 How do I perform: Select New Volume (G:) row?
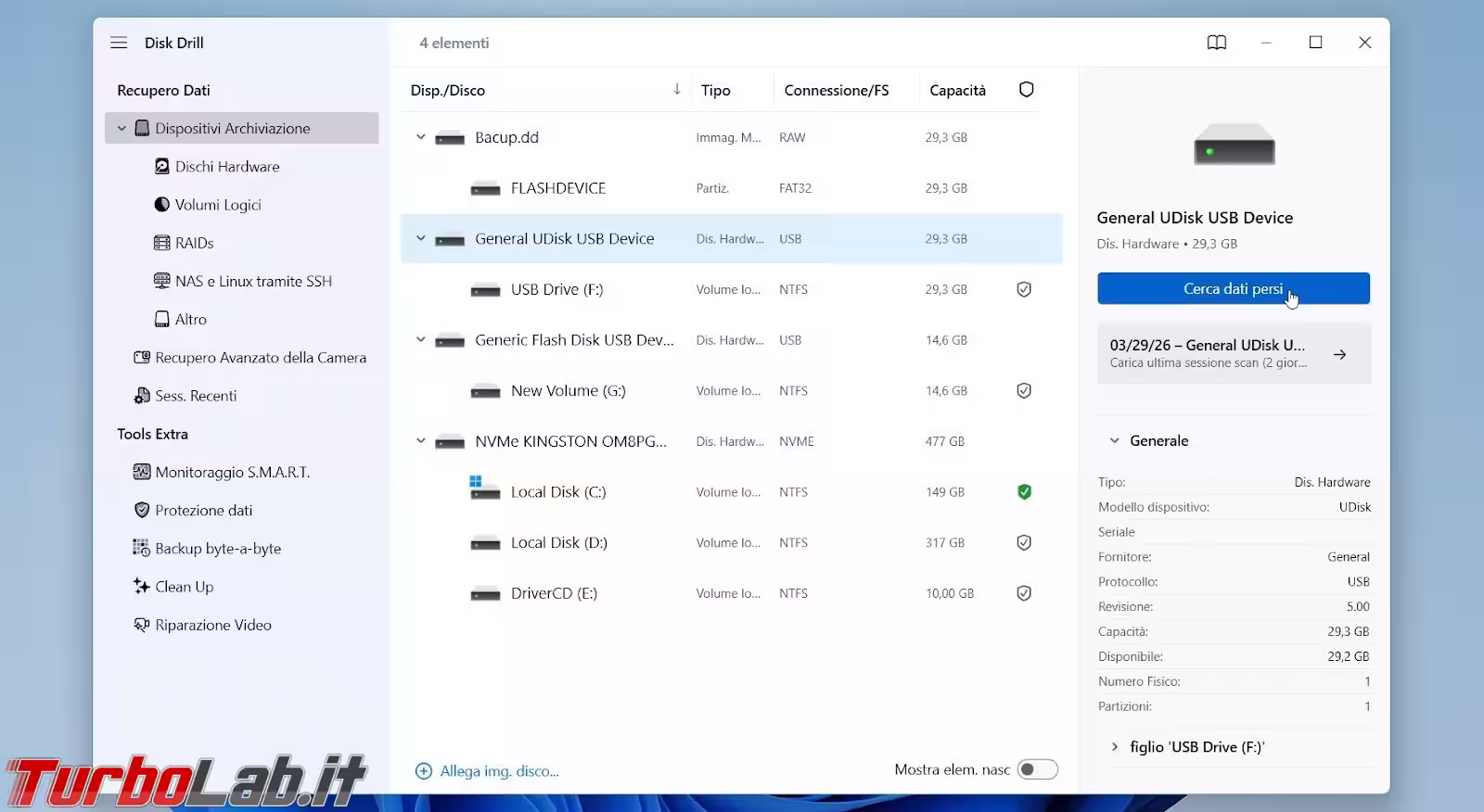pyautogui.click(x=732, y=390)
